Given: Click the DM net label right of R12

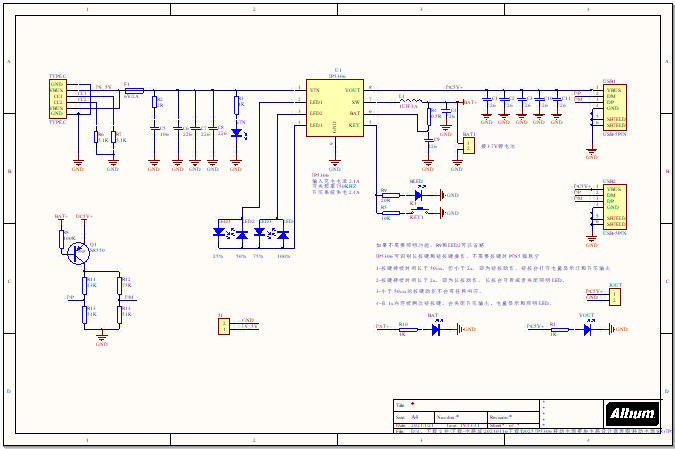Looking at the screenshot, I should click(129, 297).
